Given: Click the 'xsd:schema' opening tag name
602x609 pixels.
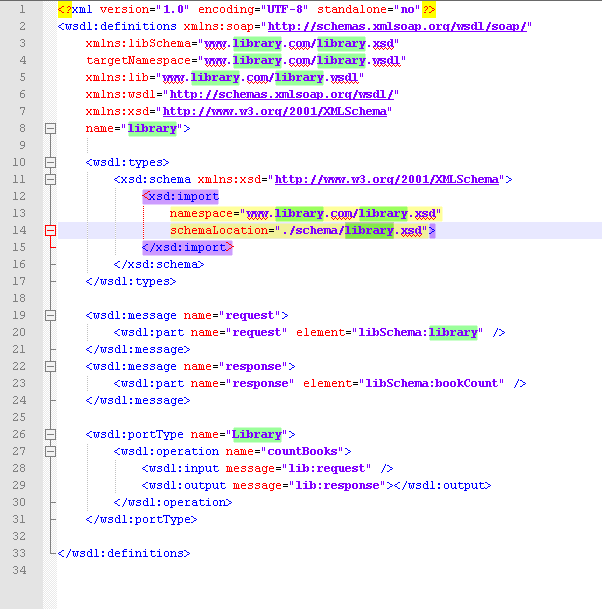Looking at the screenshot, I should 156,179.
